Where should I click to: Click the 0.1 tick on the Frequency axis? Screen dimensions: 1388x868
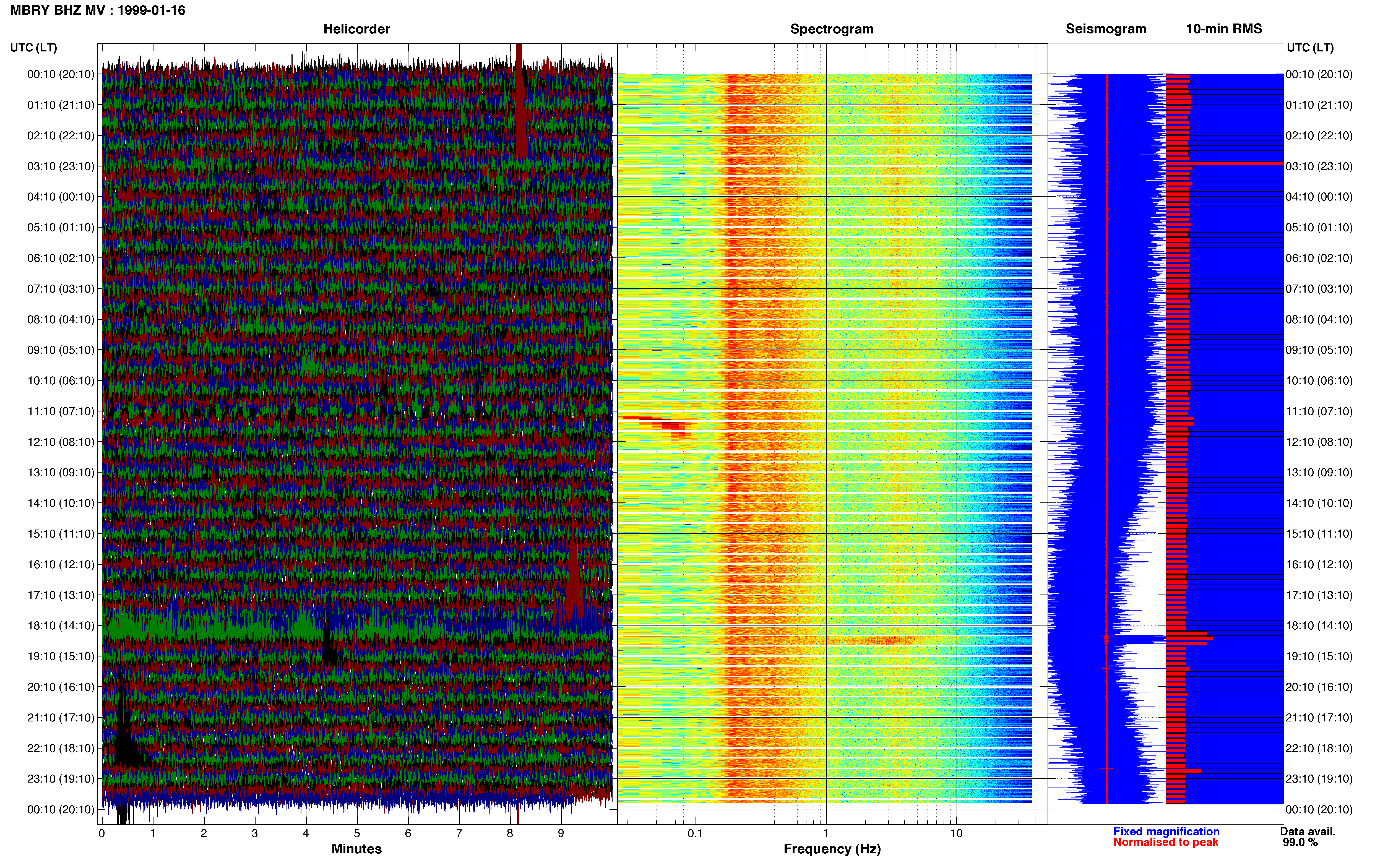695,833
